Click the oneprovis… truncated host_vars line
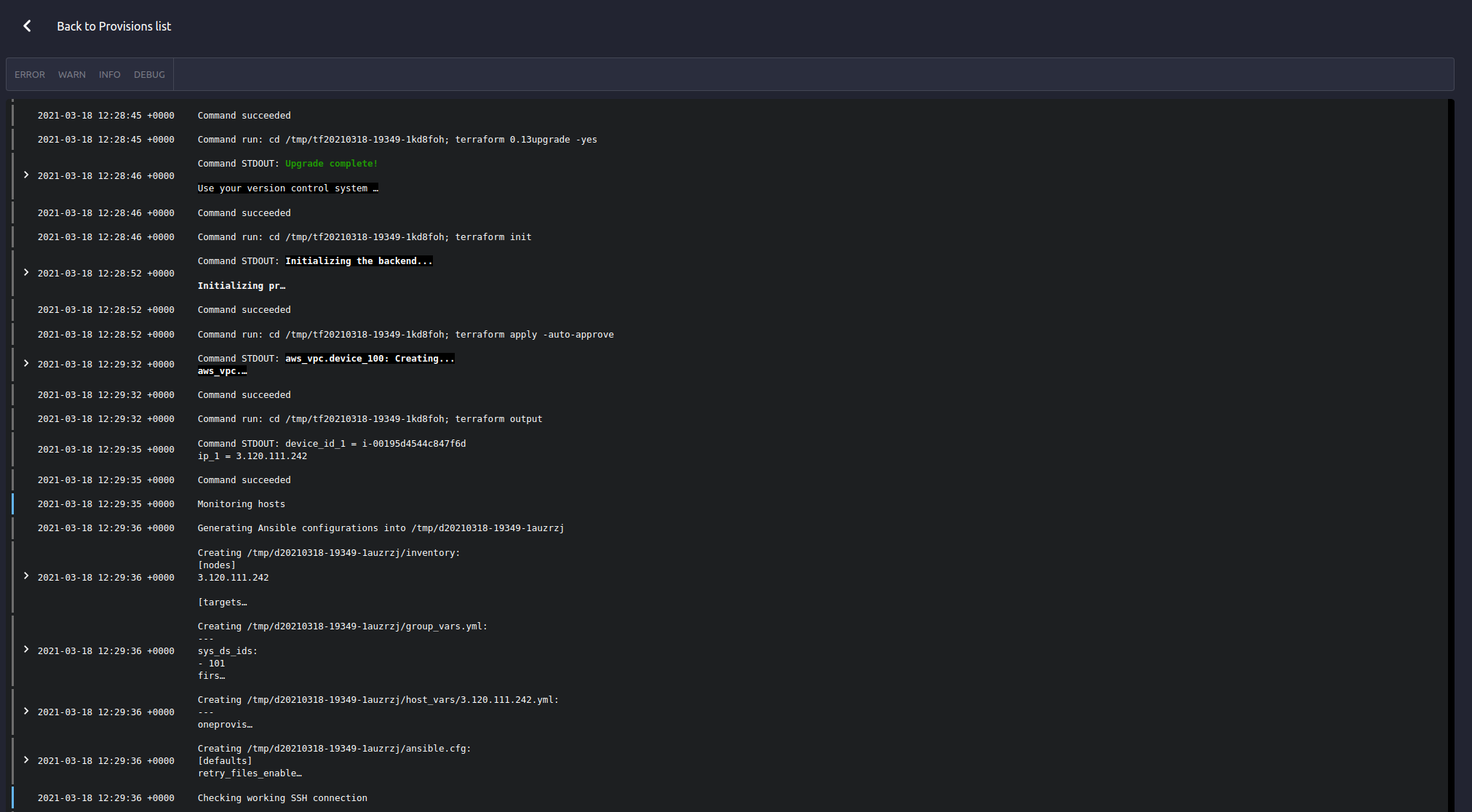The width and height of the screenshot is (1472, 812). pyautogui.click(x=225, y=725)
